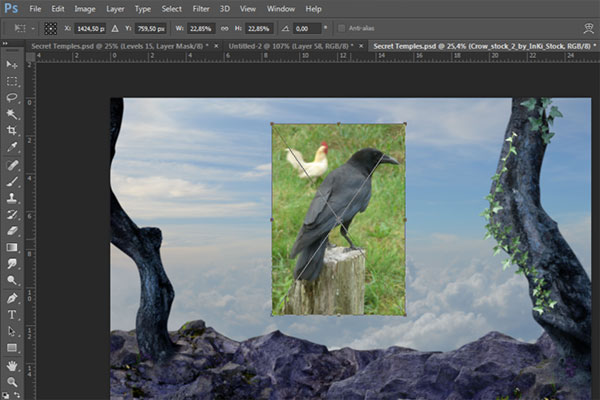Viewport: 600px width, 400px height.
Task: Toggle relative positioning triangle for reference point
Action: (x=113, y=28)
